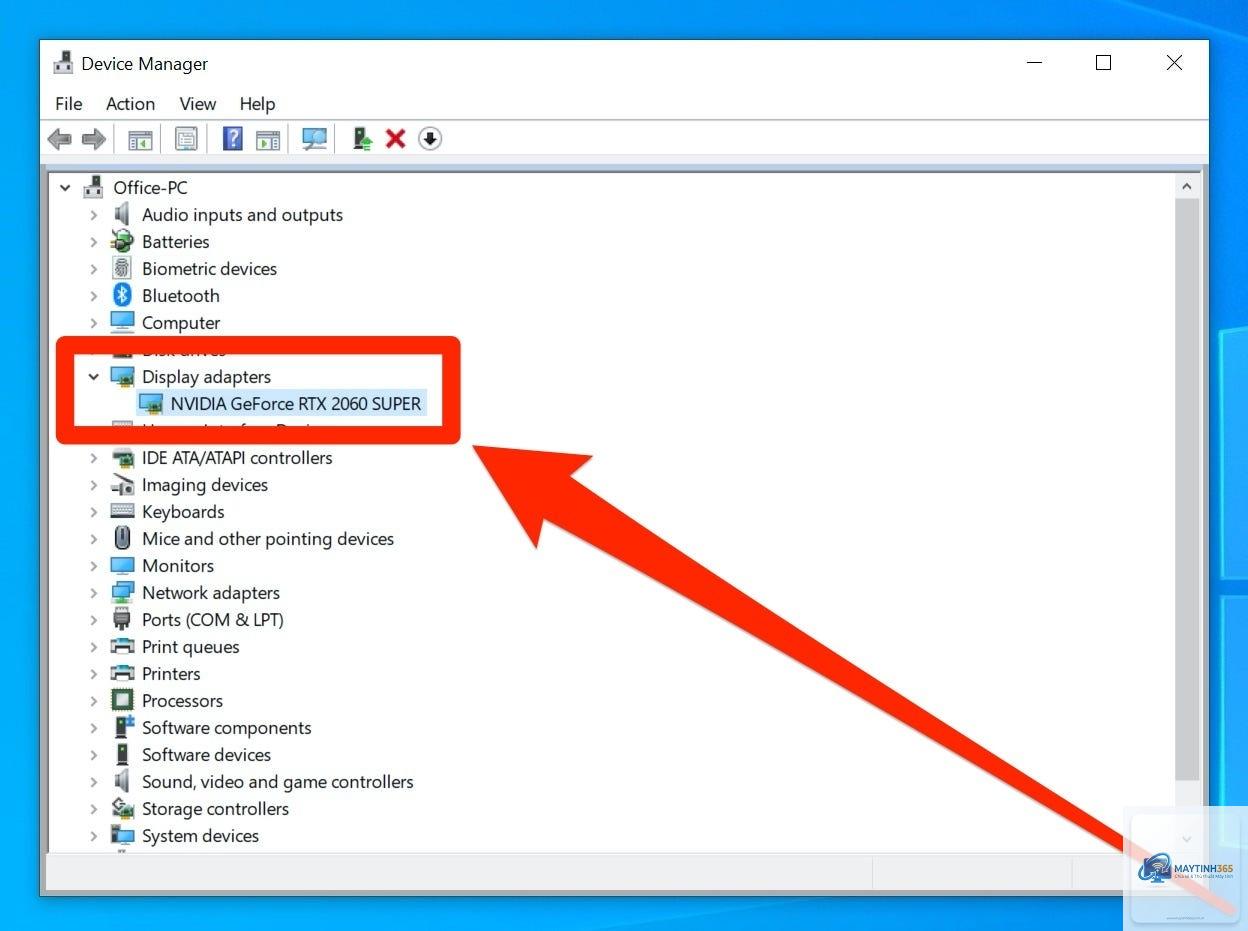
Task: Close the Device Manager window
Action: pyautogui.click(x=1174, y=62)
